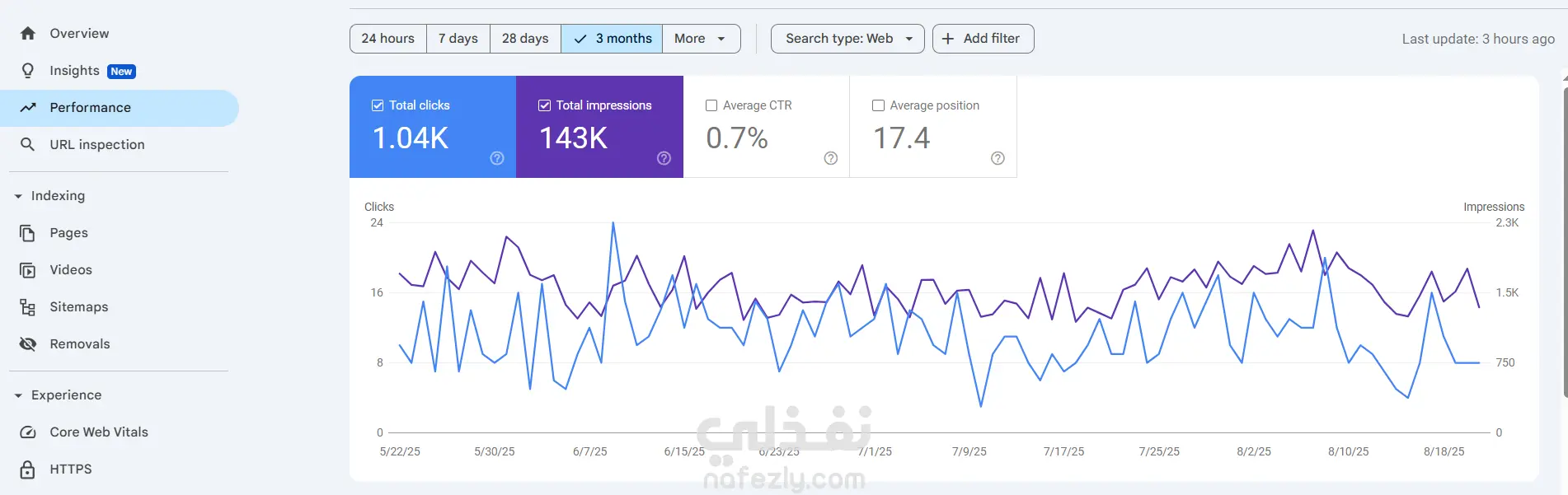Enable the Average CTR checkbox

(711, 105)
